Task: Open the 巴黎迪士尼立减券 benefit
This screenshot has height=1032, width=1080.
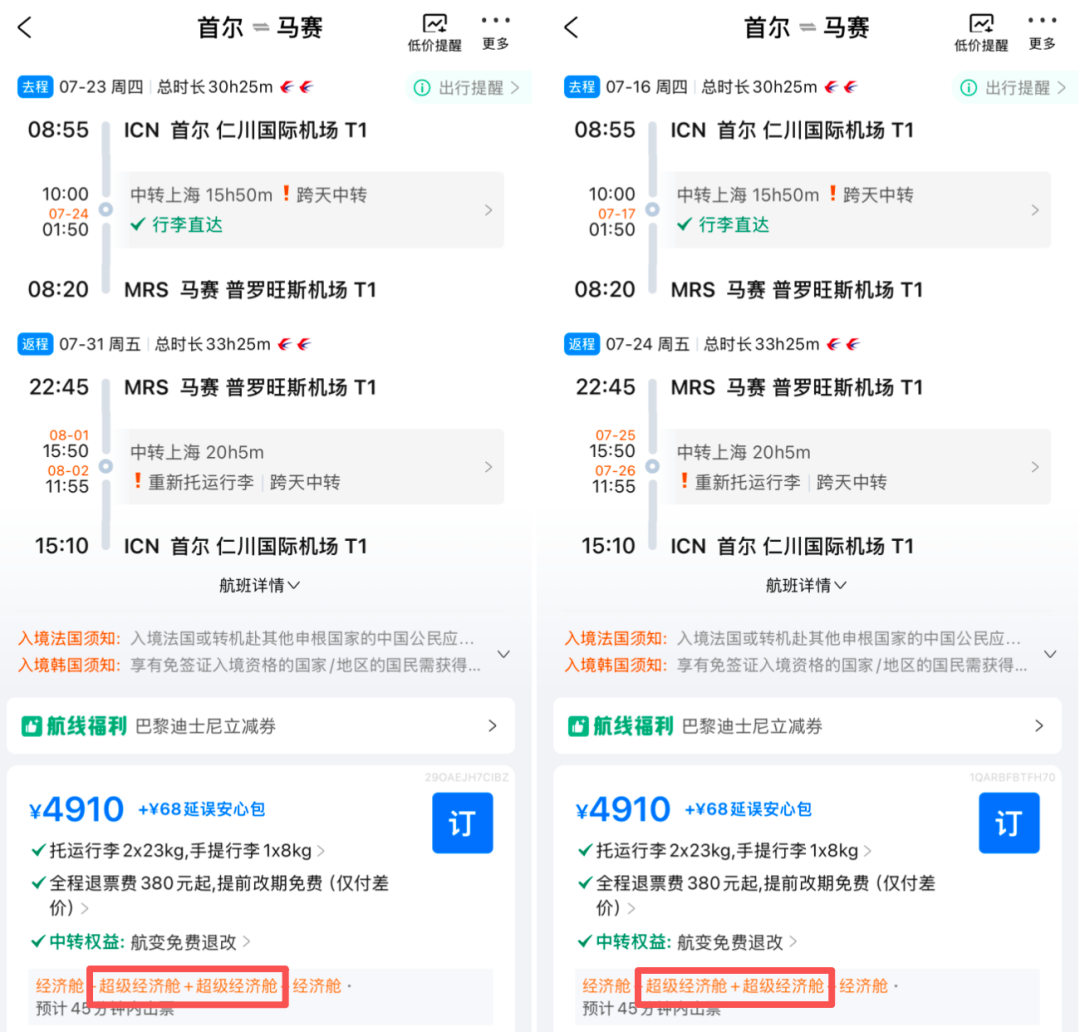Action: pyautogui.click(x=200, y=726)
